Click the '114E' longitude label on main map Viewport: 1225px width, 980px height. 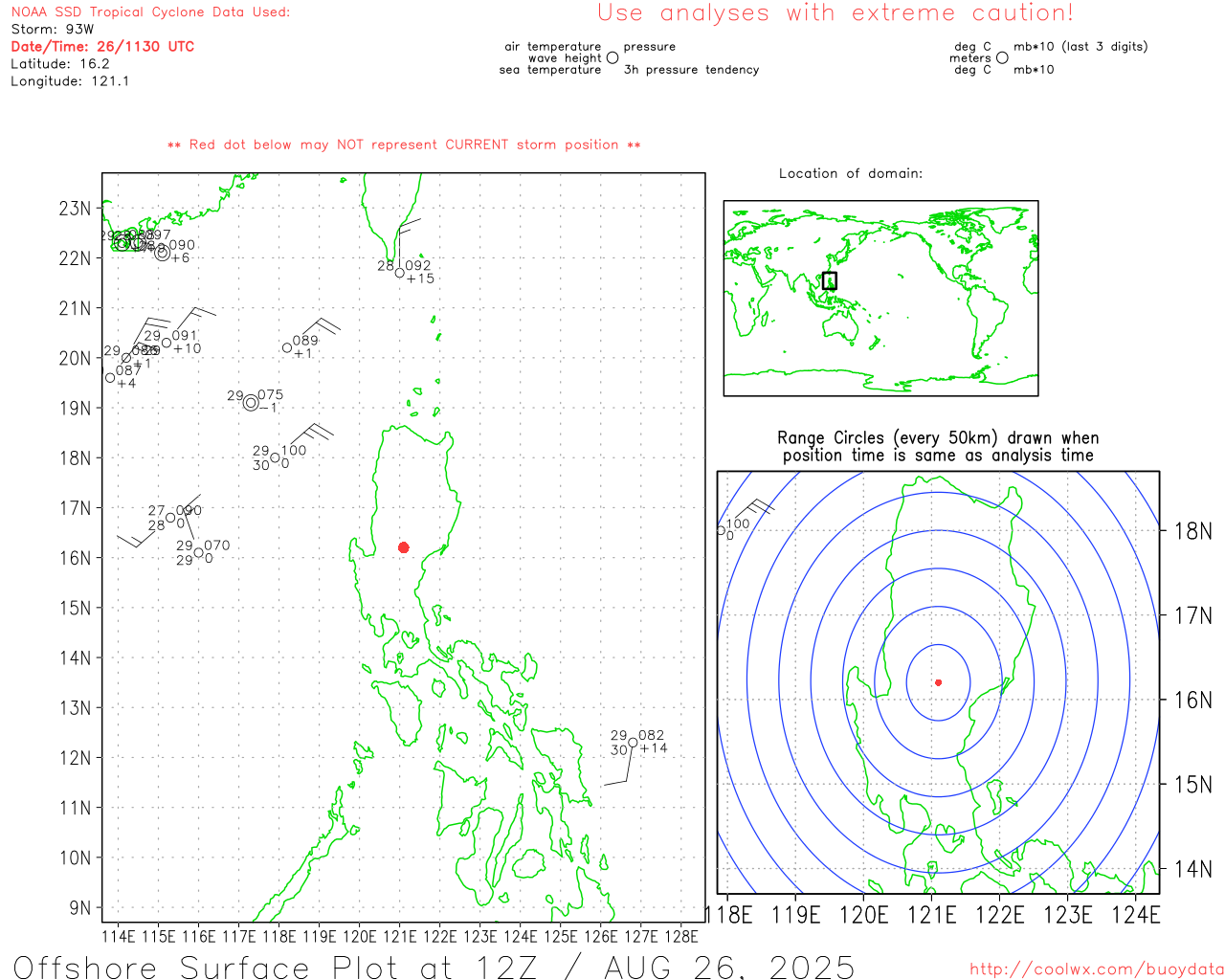(x=119, y=936)
